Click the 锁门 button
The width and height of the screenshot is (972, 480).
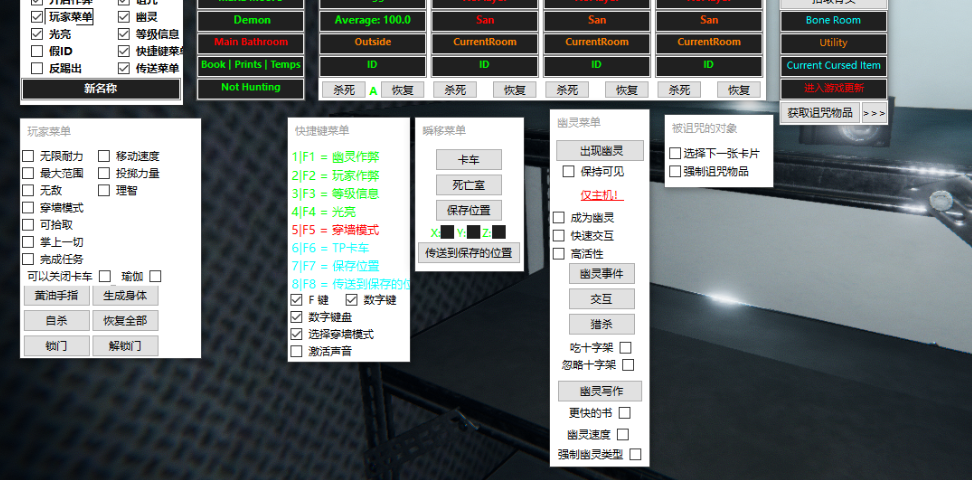point(56,346)
